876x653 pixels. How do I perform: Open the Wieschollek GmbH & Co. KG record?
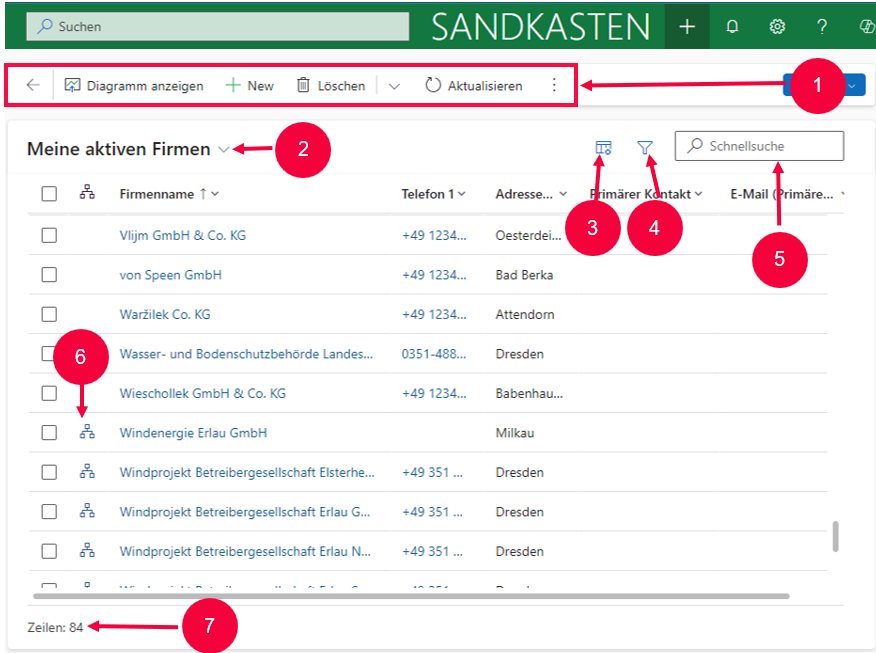[202, 393]
